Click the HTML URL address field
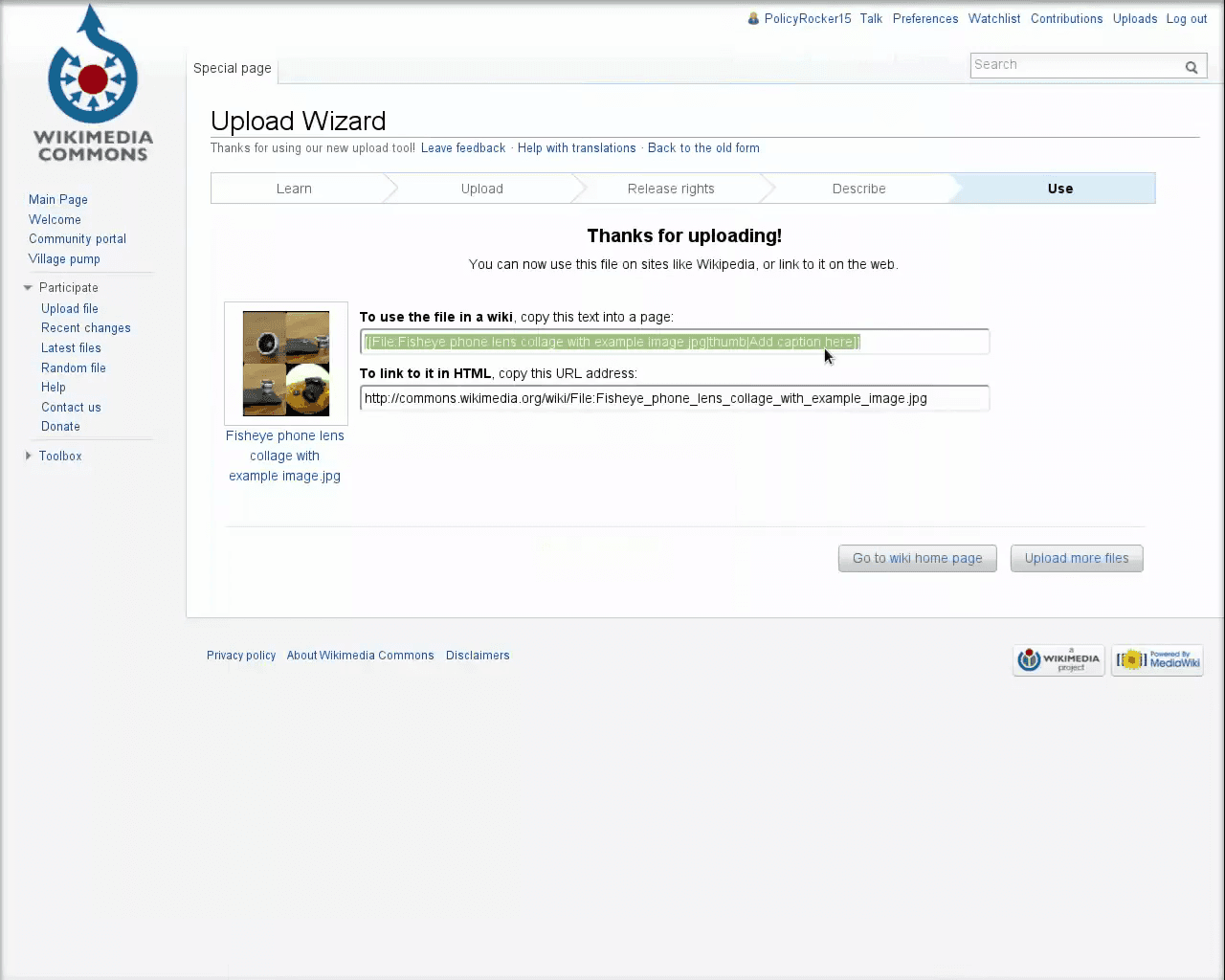The image size is (1225, 980). 675,398
